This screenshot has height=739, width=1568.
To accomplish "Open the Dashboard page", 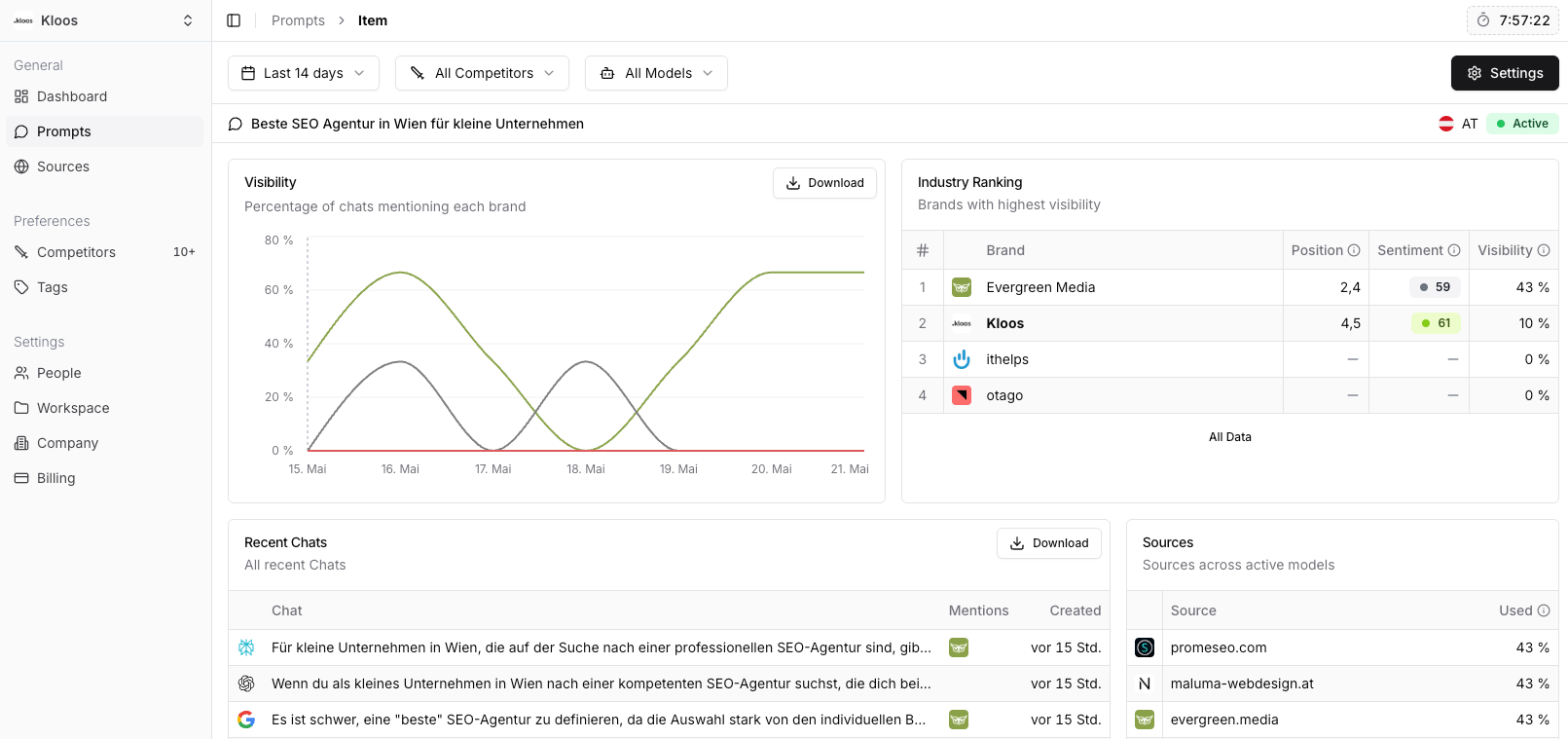I will [x=105, y=96].
